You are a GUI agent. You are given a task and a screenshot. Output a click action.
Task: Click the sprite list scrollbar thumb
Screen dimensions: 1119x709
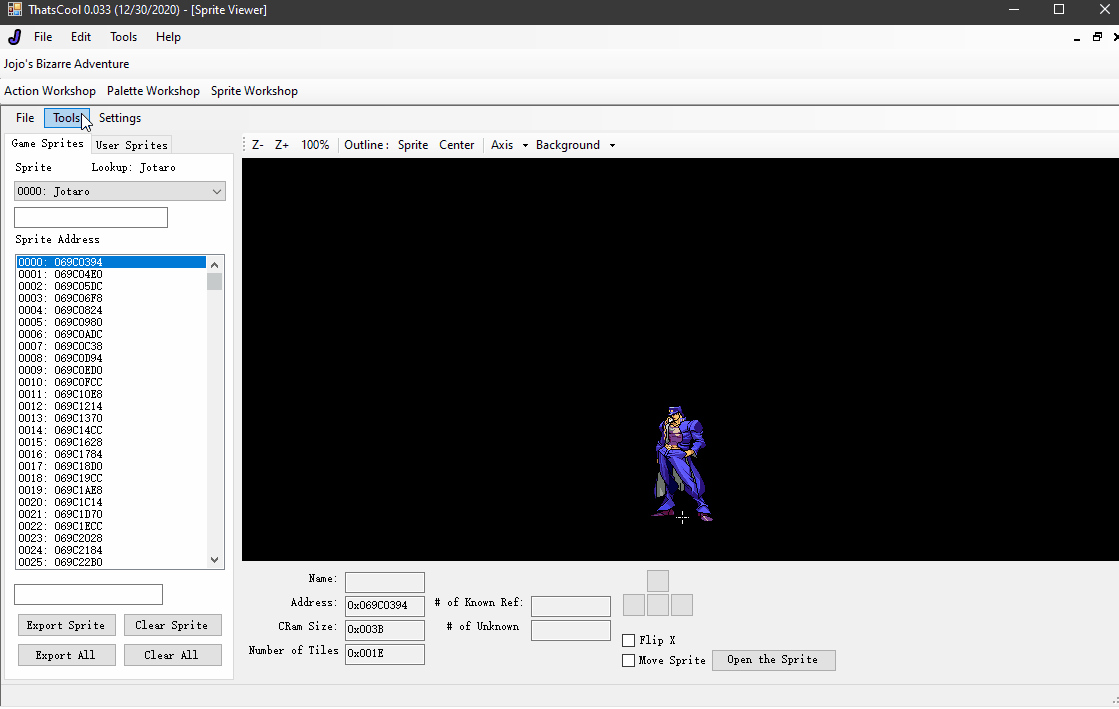215,281
